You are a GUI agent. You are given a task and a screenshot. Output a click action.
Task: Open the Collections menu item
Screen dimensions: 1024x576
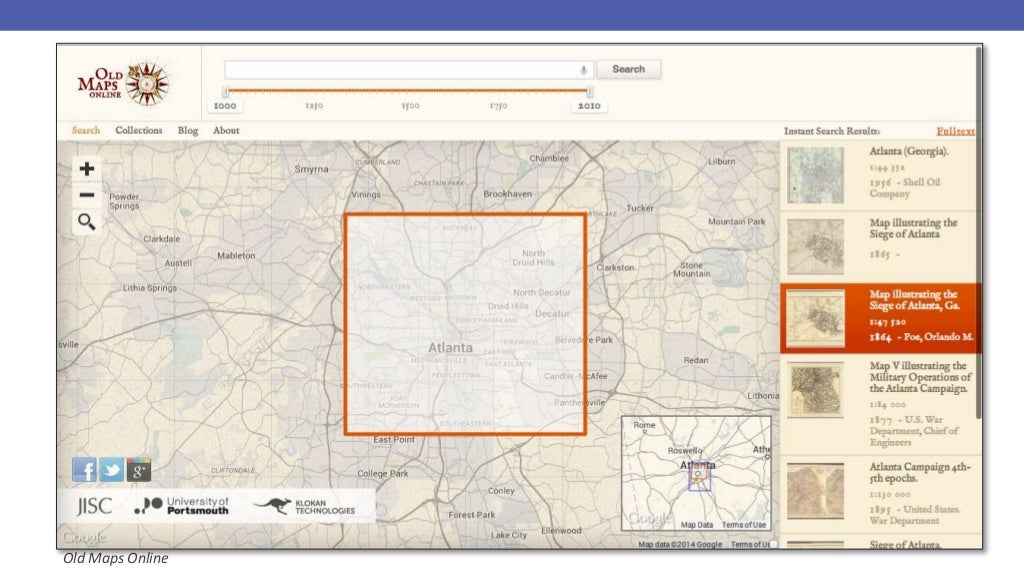138,131
